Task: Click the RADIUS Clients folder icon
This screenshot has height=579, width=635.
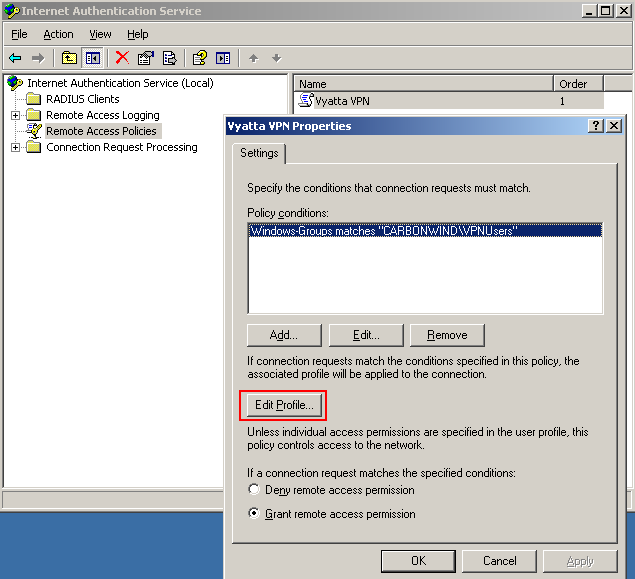Action: coord(33,99)
